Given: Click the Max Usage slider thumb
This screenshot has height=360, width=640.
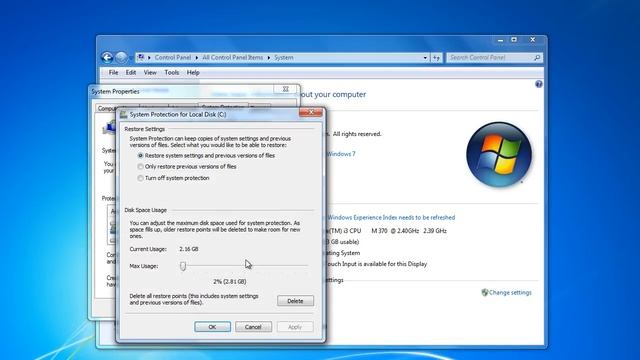Looking at the screenshot, I should 183,266.
